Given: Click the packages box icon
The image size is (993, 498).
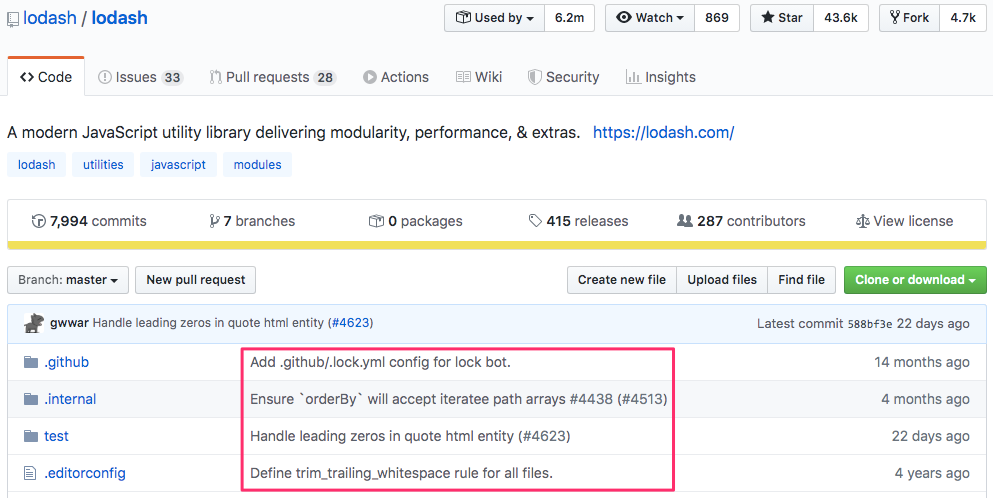Looking at the screenshot, I should pyautogui.click(x=376, y=221).
